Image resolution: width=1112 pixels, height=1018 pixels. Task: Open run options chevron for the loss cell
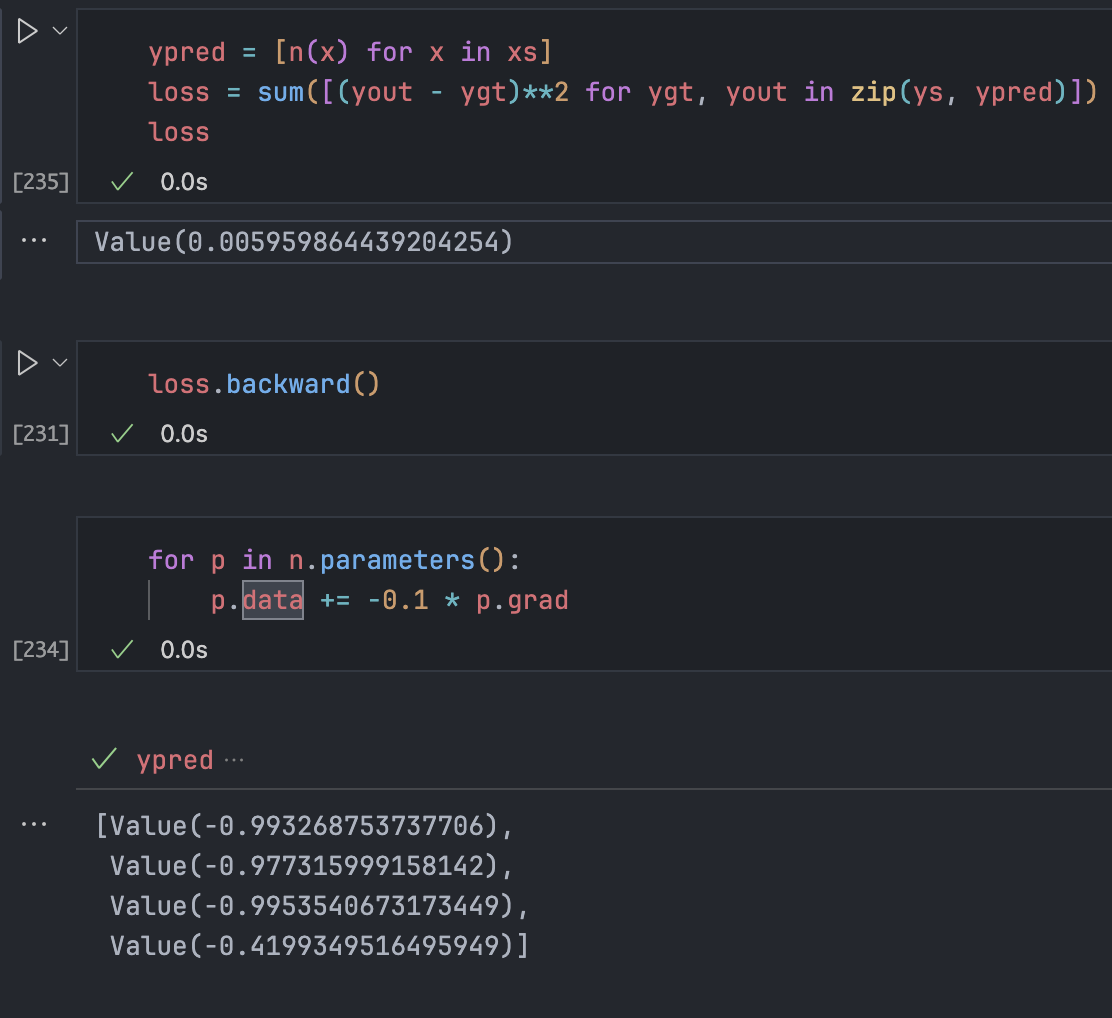[59, 31]
